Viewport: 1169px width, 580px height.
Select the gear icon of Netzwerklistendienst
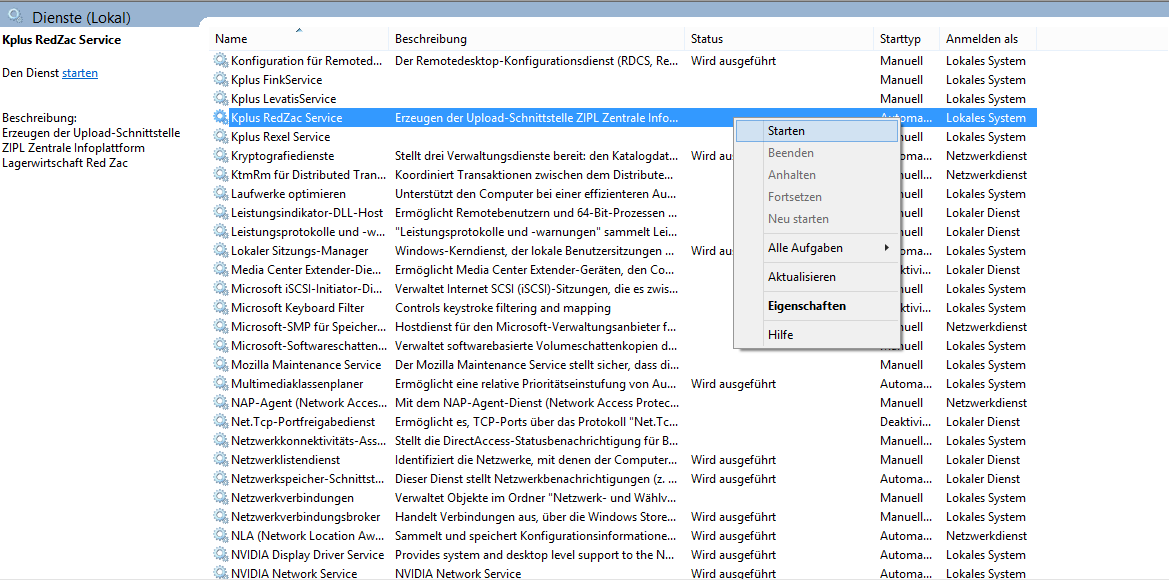point(221,460)
